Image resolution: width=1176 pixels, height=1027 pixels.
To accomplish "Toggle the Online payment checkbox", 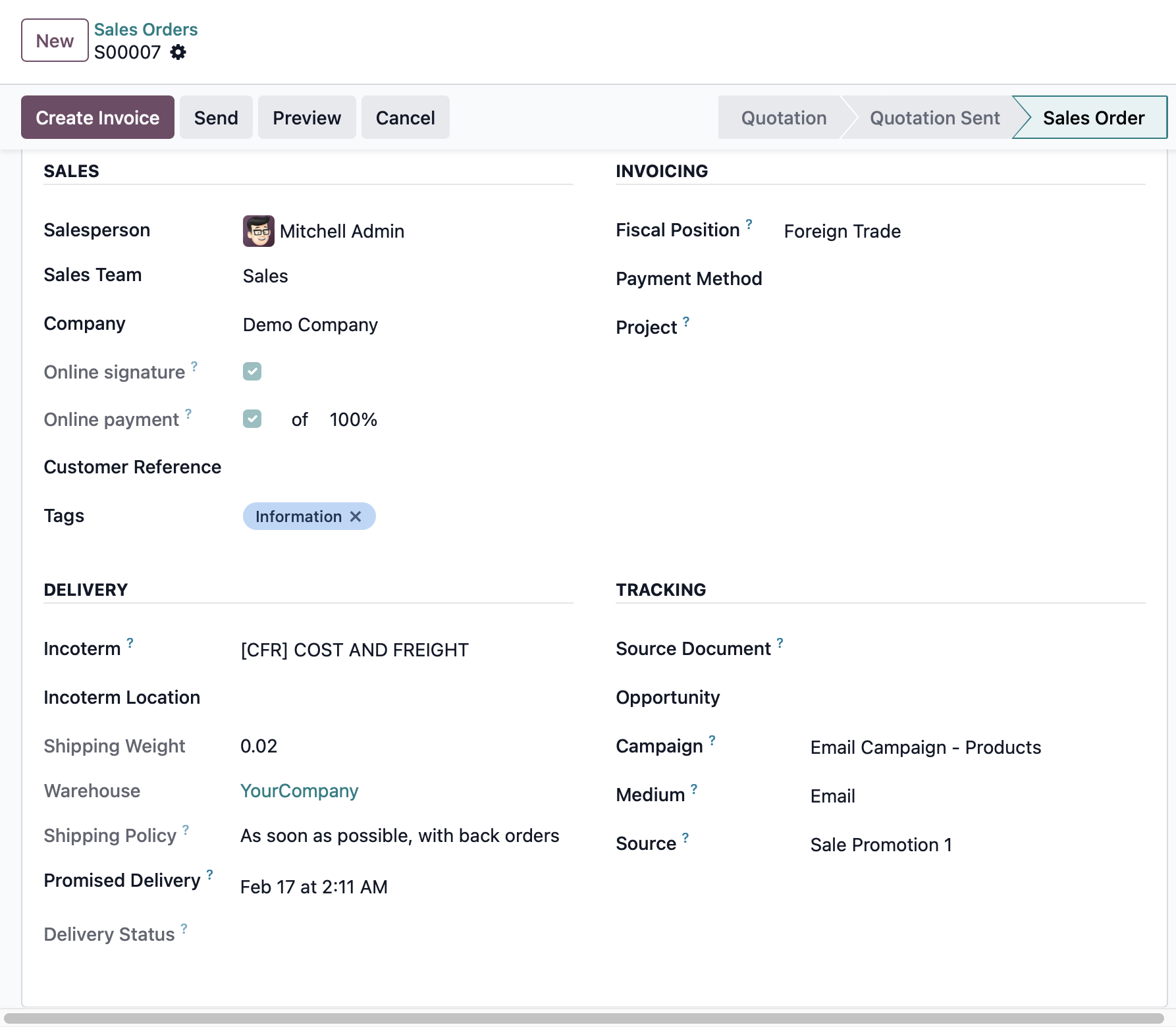I will [252, 419].
